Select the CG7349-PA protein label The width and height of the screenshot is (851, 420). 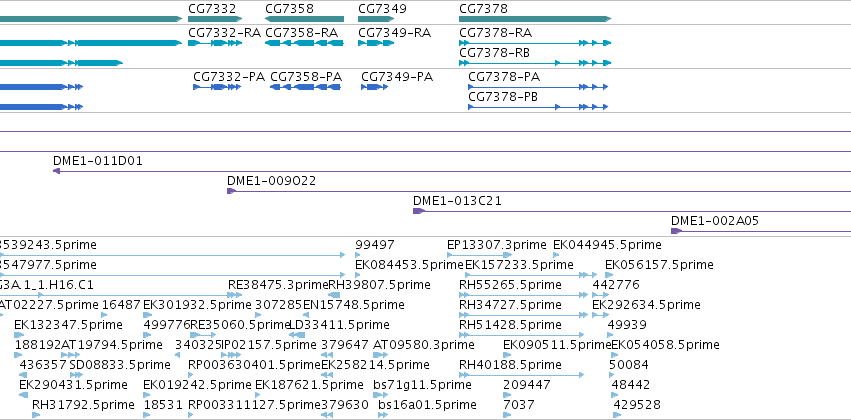397,77
